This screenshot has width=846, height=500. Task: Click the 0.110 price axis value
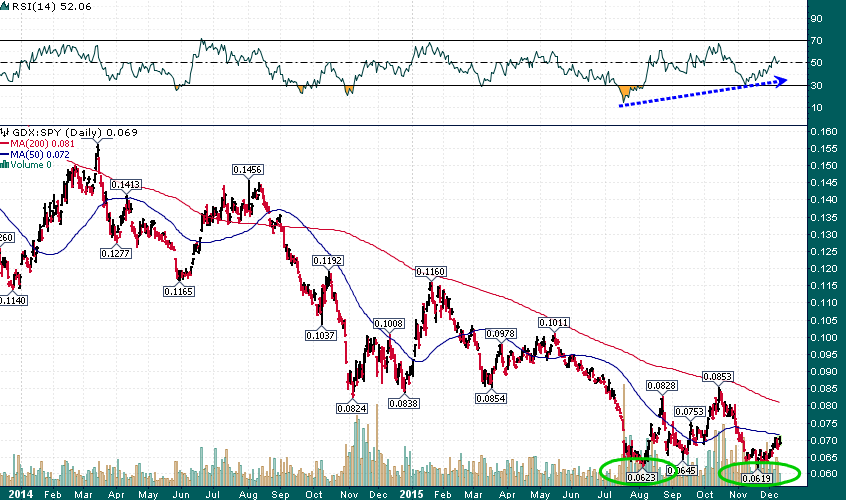(824, 303)
